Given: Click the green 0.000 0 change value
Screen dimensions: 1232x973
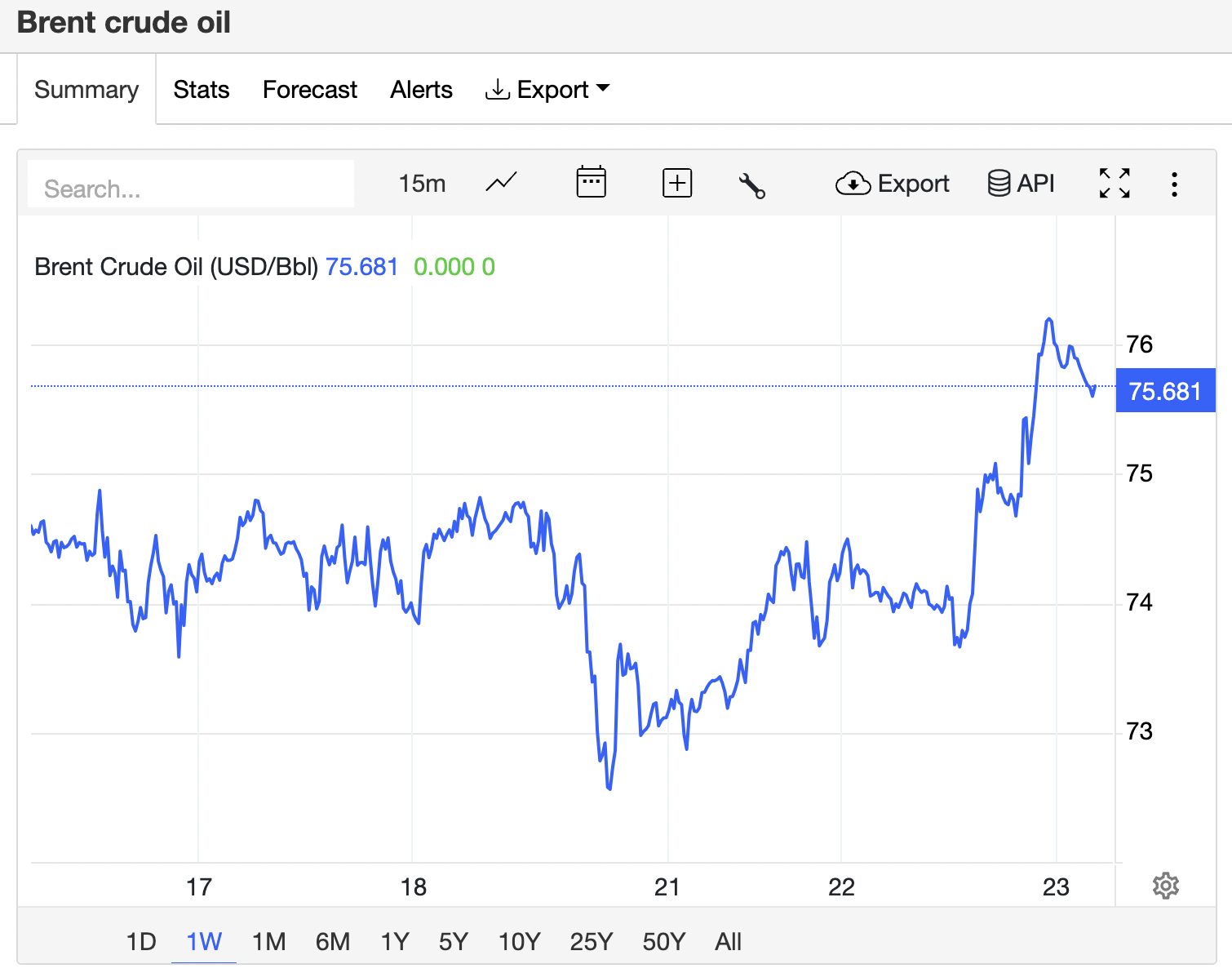Looking at the screenshot, I should tap(454, 267).
